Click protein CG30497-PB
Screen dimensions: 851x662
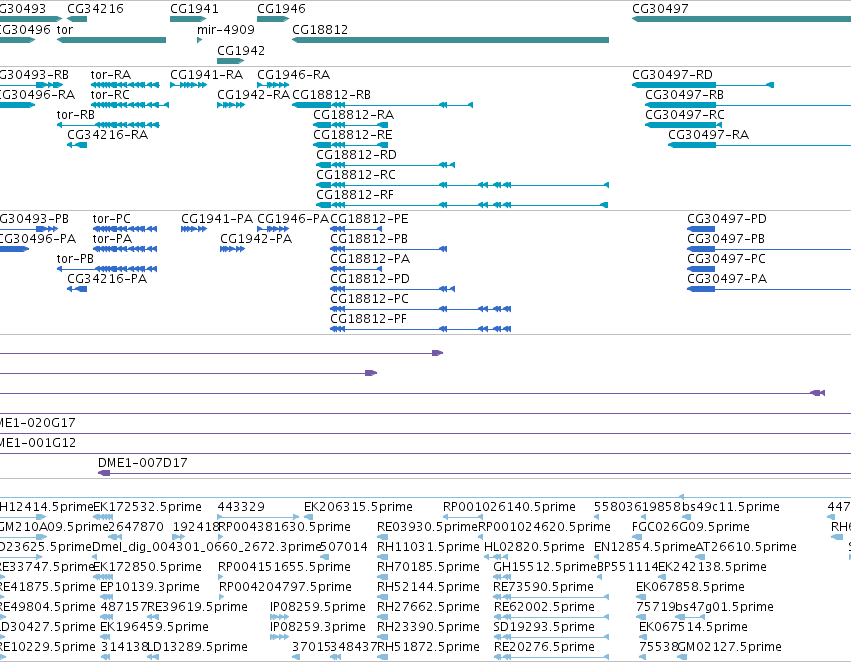click(769, 249)
